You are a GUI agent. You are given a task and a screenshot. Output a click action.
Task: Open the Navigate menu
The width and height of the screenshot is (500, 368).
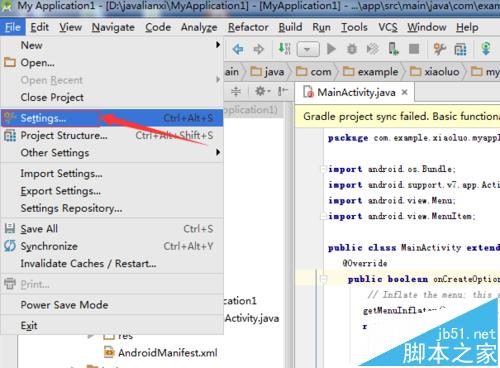pos(113,27)
